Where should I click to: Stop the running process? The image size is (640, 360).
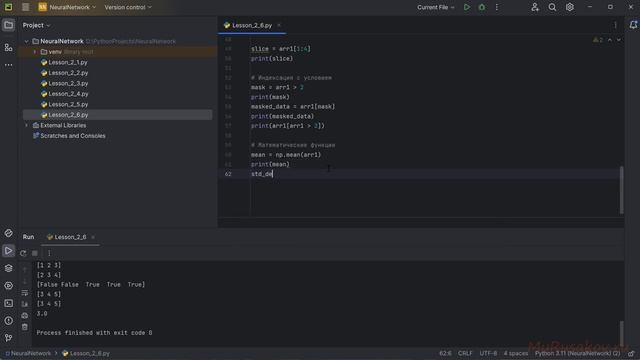(35, 253)
